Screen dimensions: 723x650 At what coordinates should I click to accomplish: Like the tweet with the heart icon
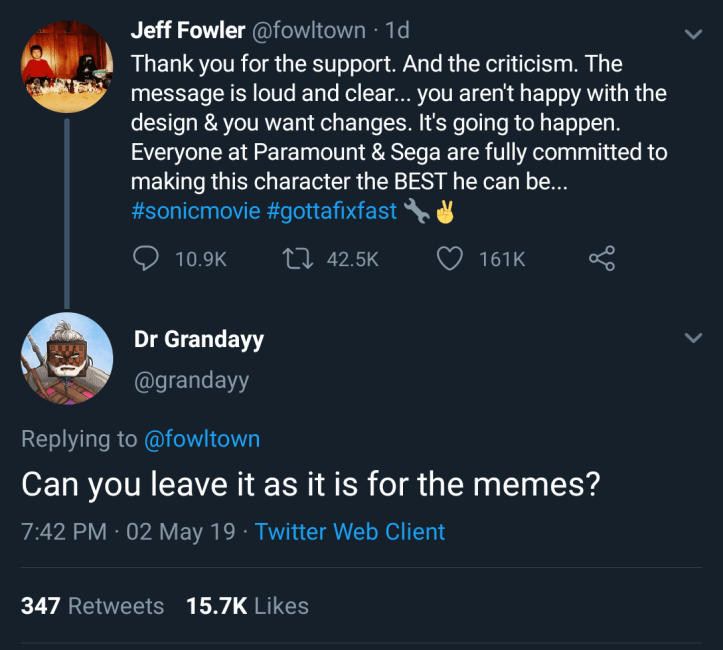click(x=451, y=258)
